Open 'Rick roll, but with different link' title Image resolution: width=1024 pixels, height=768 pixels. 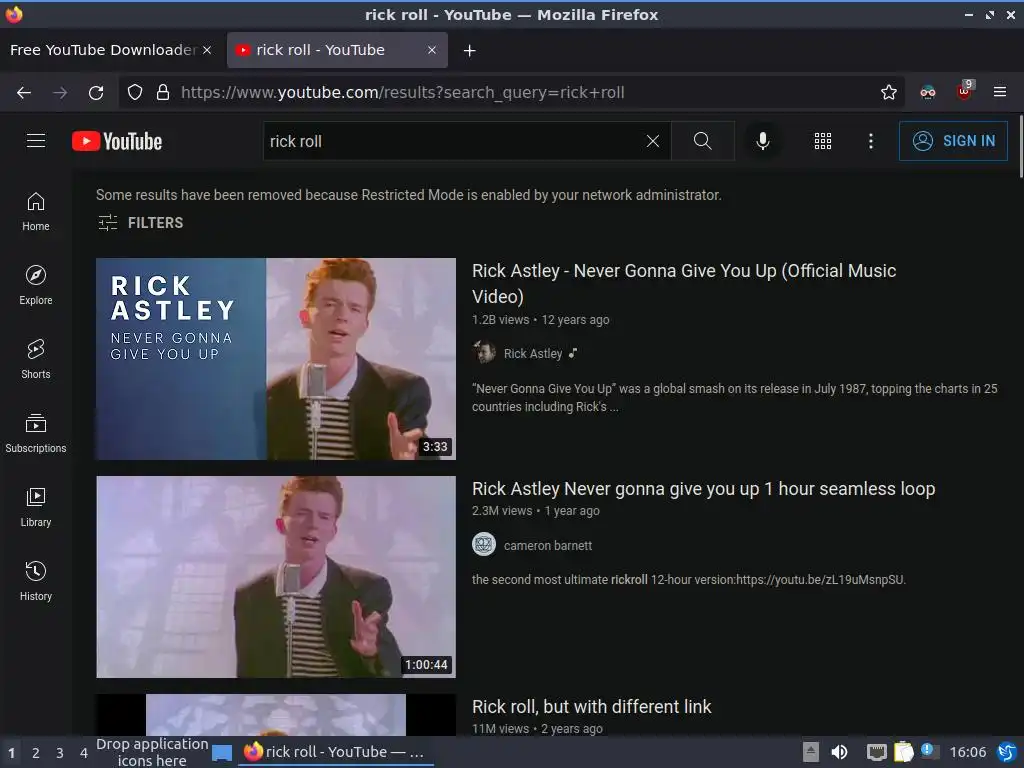[x=592, y=707]
